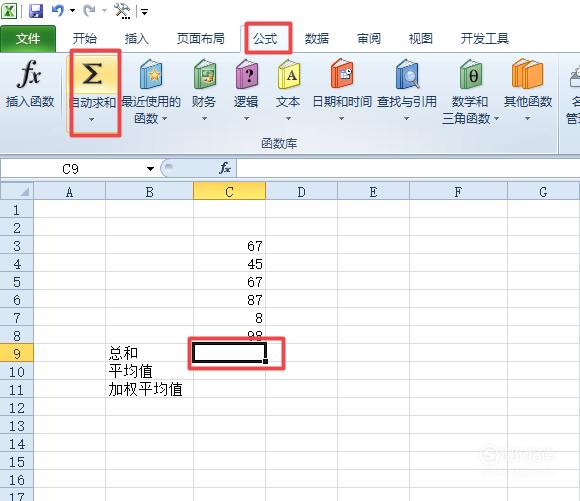This screenshot has width=580, height=501.
Task: Expand the 自动求和 dropdown arrow
Action: click(x=91, y=120)
